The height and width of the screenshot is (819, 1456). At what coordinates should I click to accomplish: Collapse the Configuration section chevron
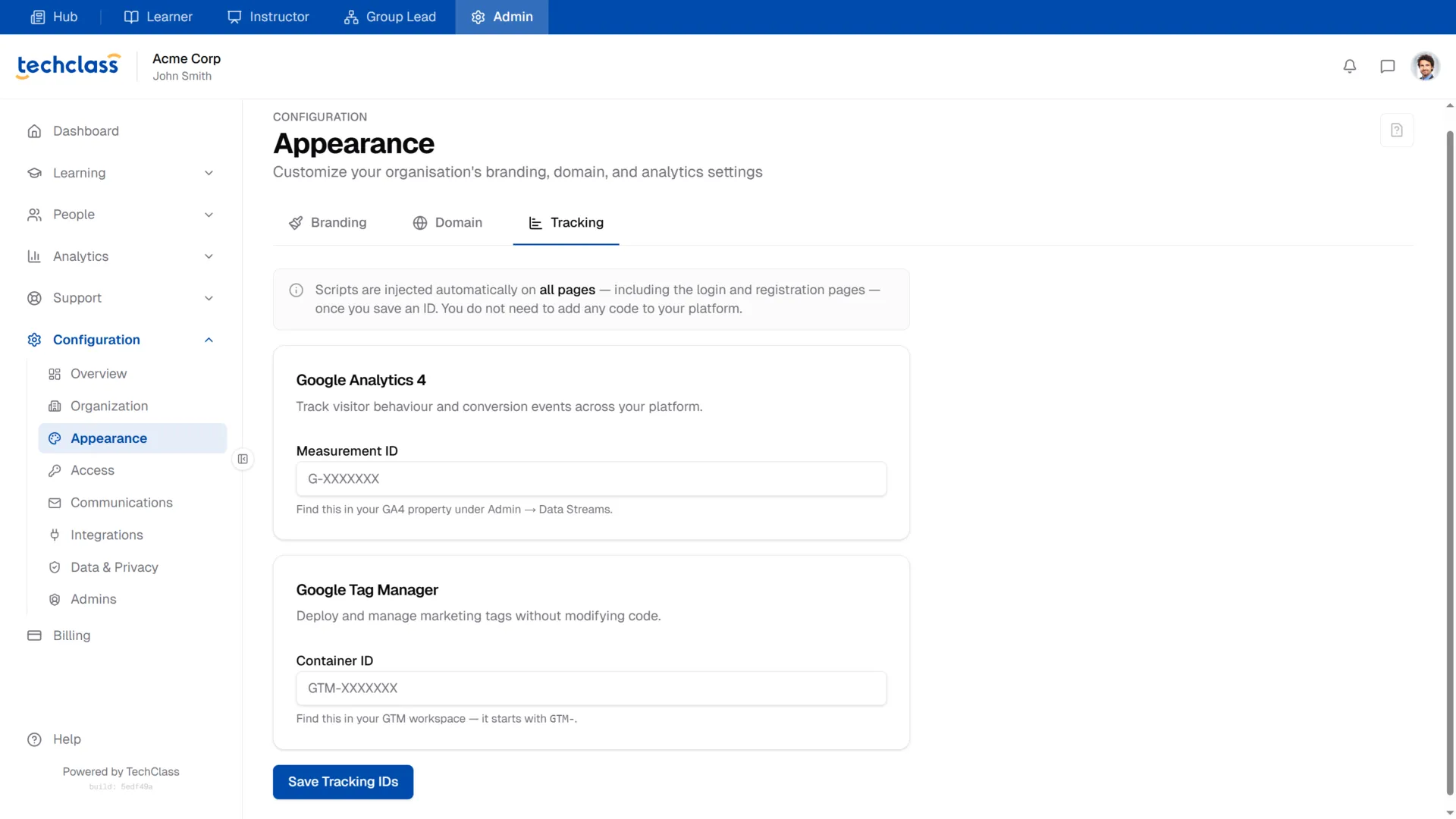209,340
